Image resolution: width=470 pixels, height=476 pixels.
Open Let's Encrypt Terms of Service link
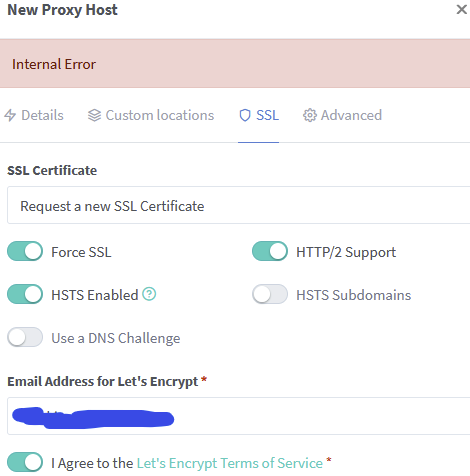tap(230, 463)
